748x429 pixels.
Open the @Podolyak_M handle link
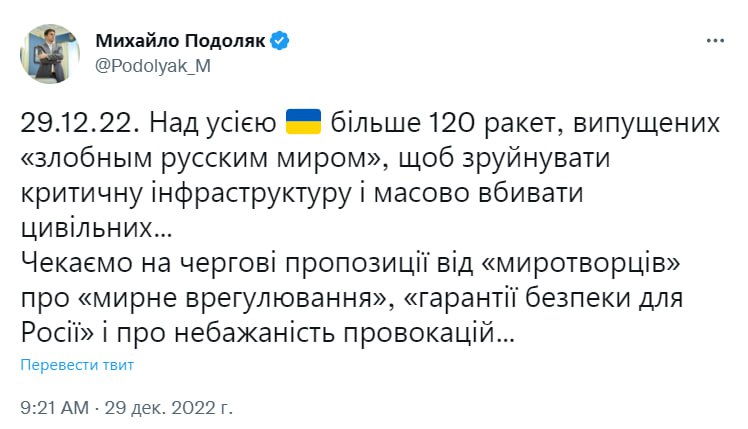pos(153,65)
